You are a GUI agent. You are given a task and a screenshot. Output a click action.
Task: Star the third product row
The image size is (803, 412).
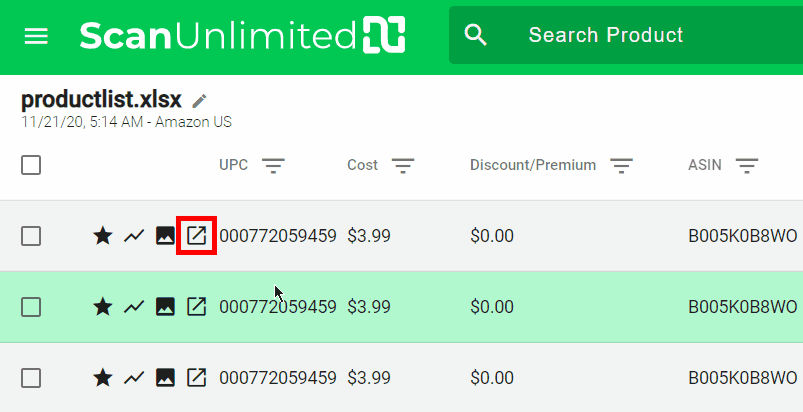tap(102, 378)
